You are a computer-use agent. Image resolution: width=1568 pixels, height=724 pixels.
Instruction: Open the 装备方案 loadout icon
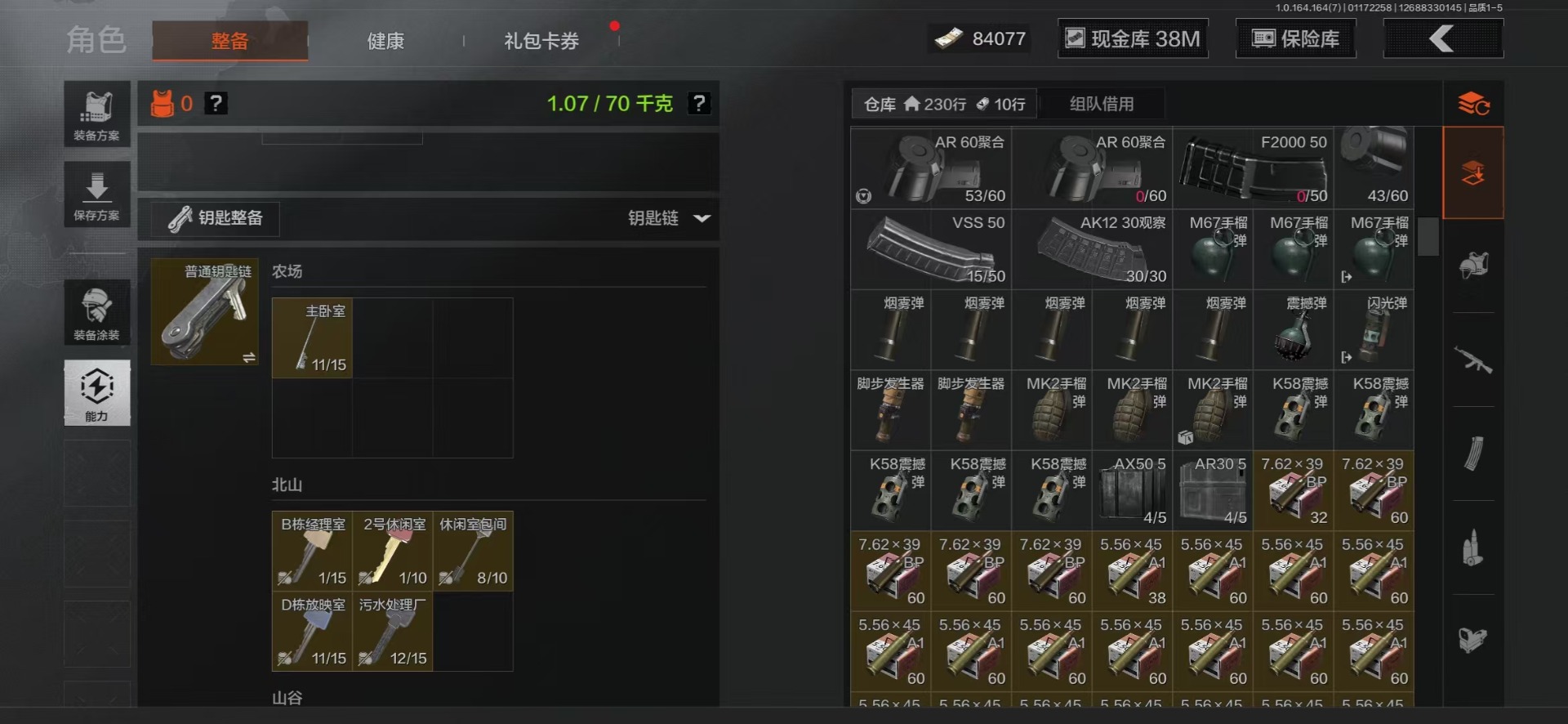tap(97, 114)
